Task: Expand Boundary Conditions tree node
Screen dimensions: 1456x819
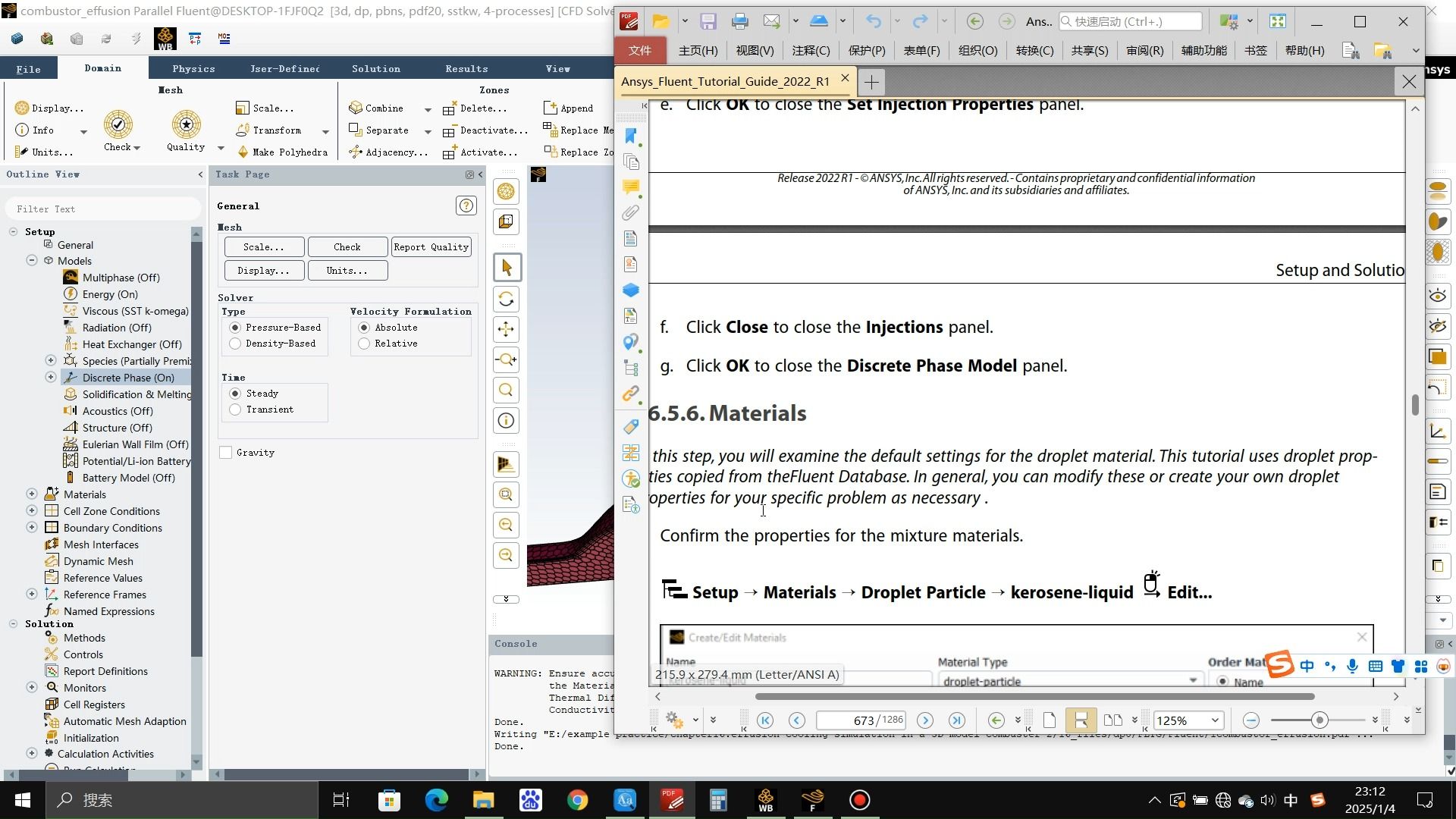Action: point(32,528)
